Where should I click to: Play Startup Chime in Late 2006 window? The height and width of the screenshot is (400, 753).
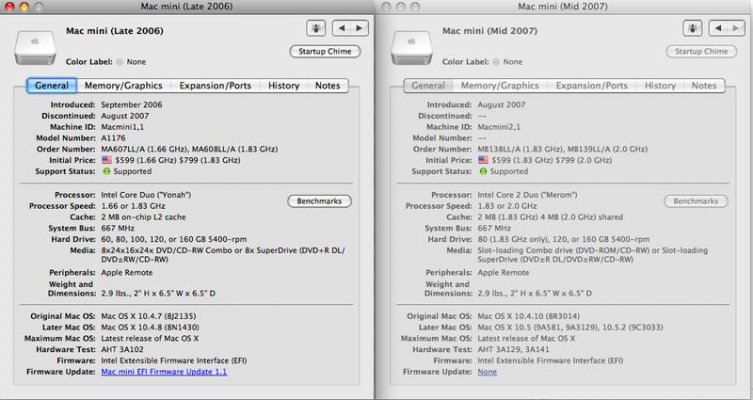(x=325, y=51)
